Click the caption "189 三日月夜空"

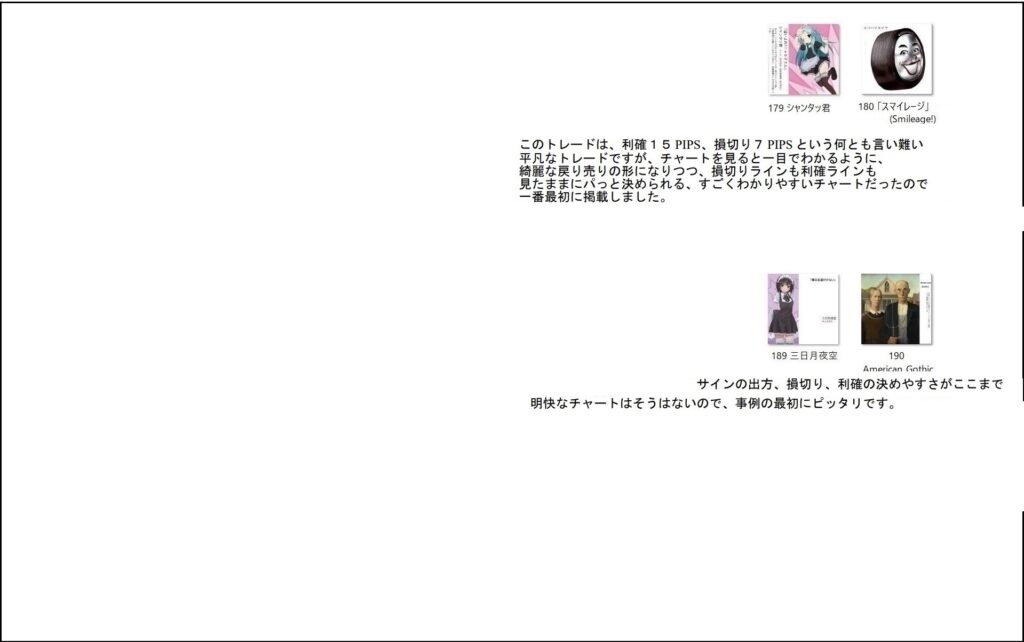click(x=803, y=356)
